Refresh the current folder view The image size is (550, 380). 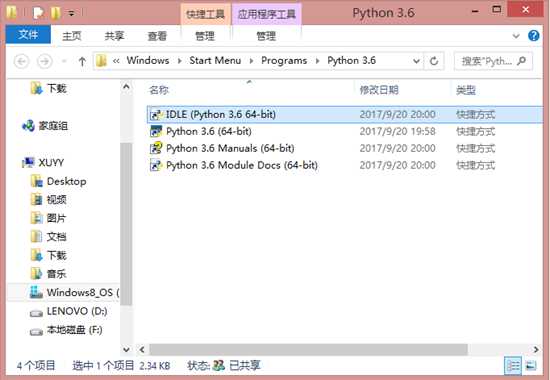434,61
